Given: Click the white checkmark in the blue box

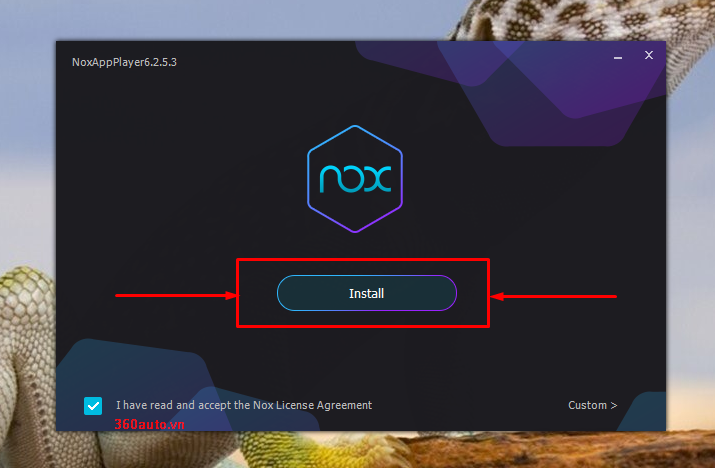Looking at the screenshot, I should tap(93, 406).
